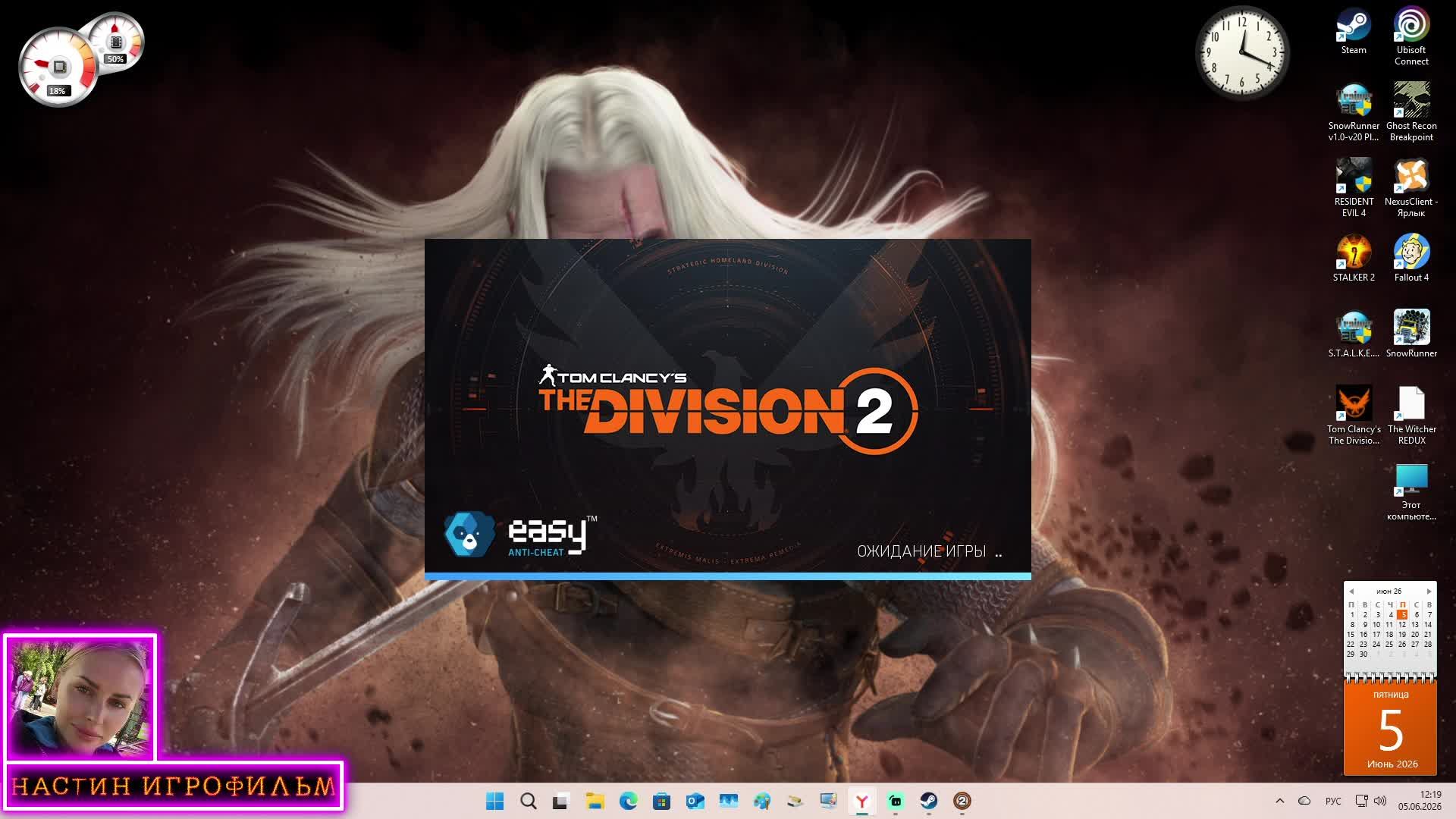Click the streamer avatar thumbnail
This screenshot has height=819, width=1456.
pos(80,698)
